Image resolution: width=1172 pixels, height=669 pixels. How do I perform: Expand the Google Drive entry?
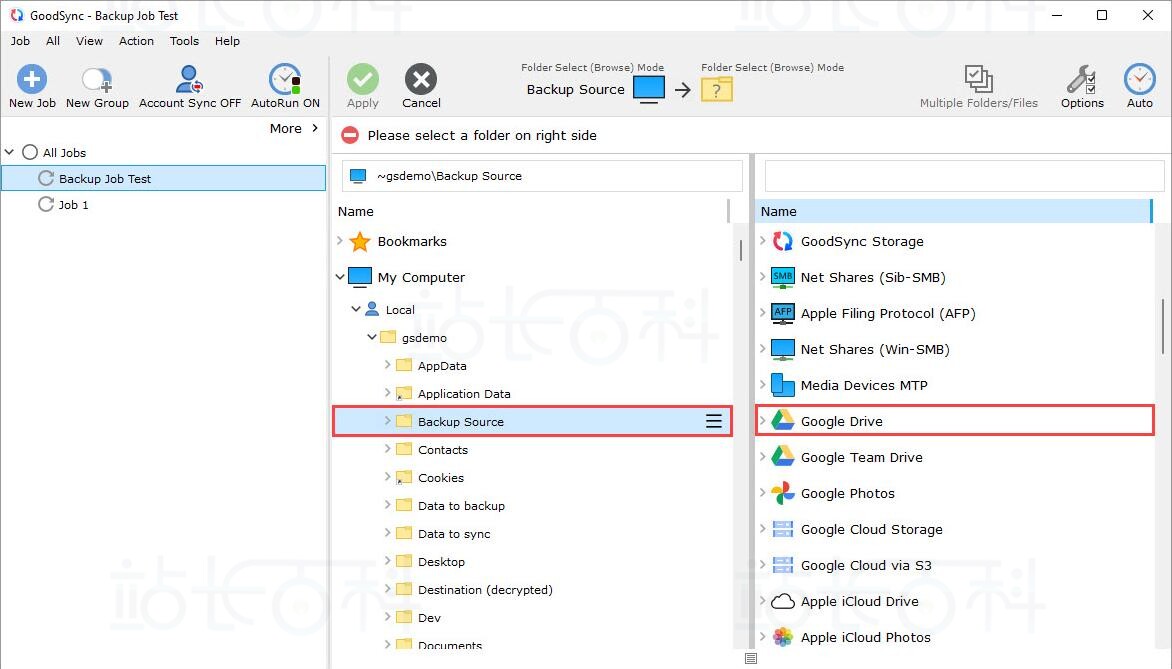pos(762,421)
